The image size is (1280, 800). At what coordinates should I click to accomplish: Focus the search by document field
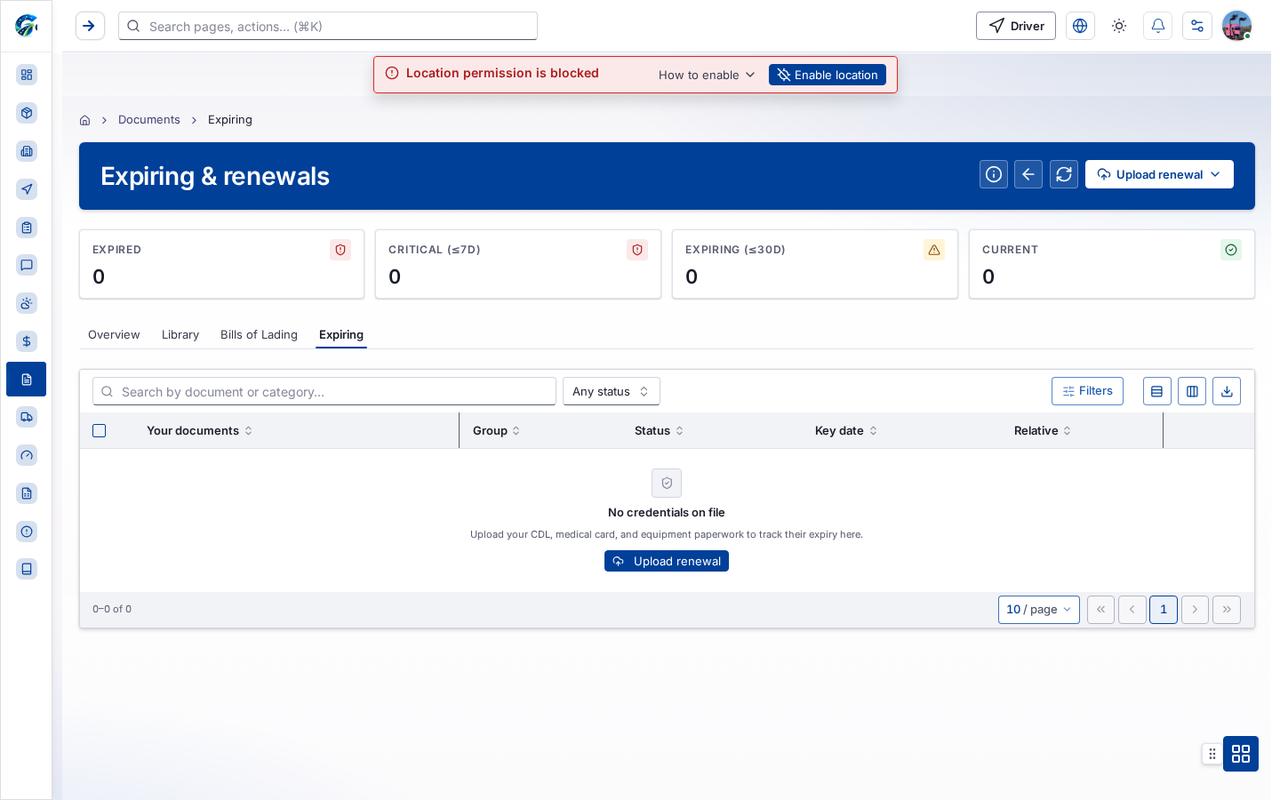pos(324,391)
